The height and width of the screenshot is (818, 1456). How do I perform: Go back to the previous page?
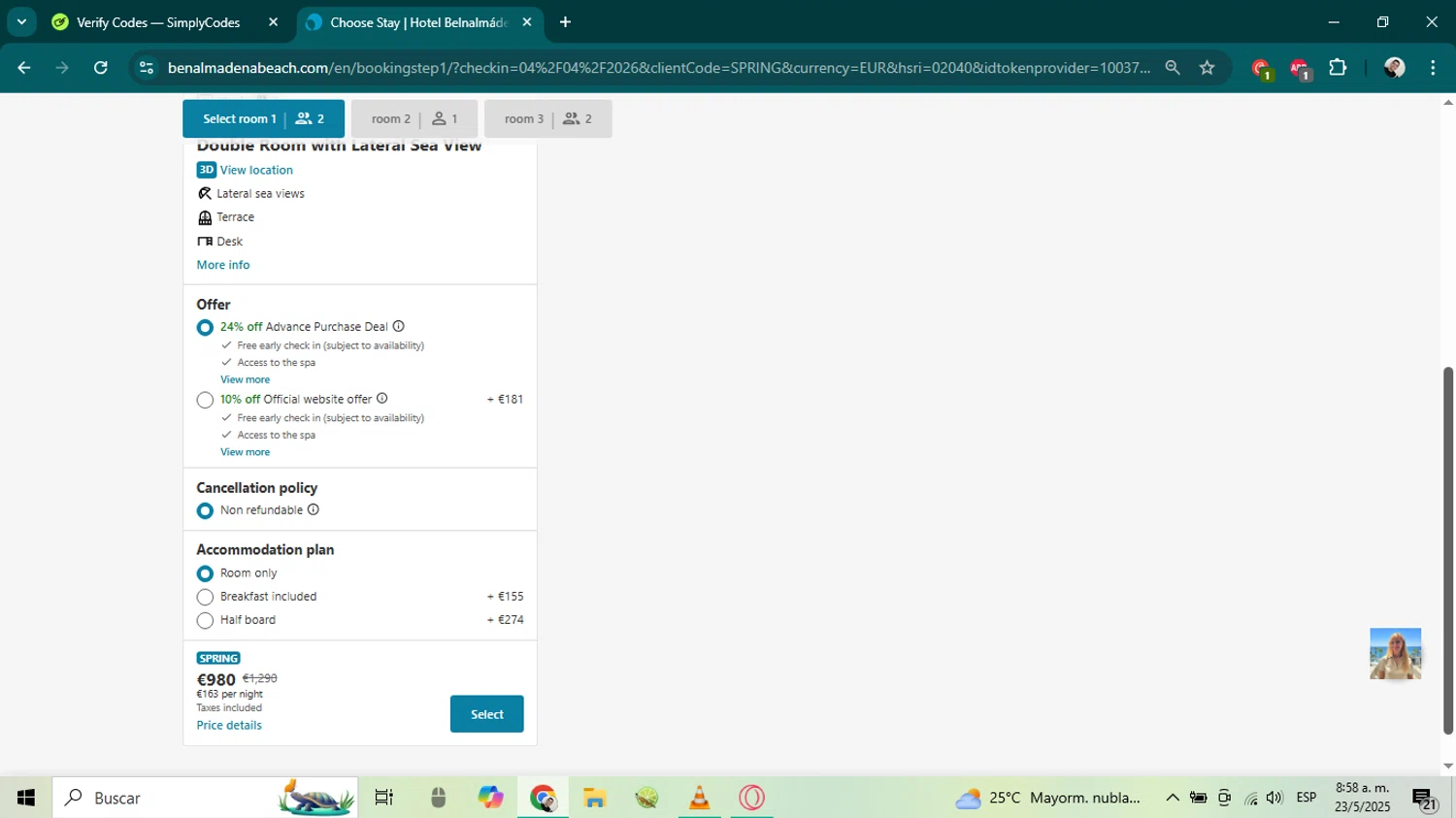(x=24, y=68)
